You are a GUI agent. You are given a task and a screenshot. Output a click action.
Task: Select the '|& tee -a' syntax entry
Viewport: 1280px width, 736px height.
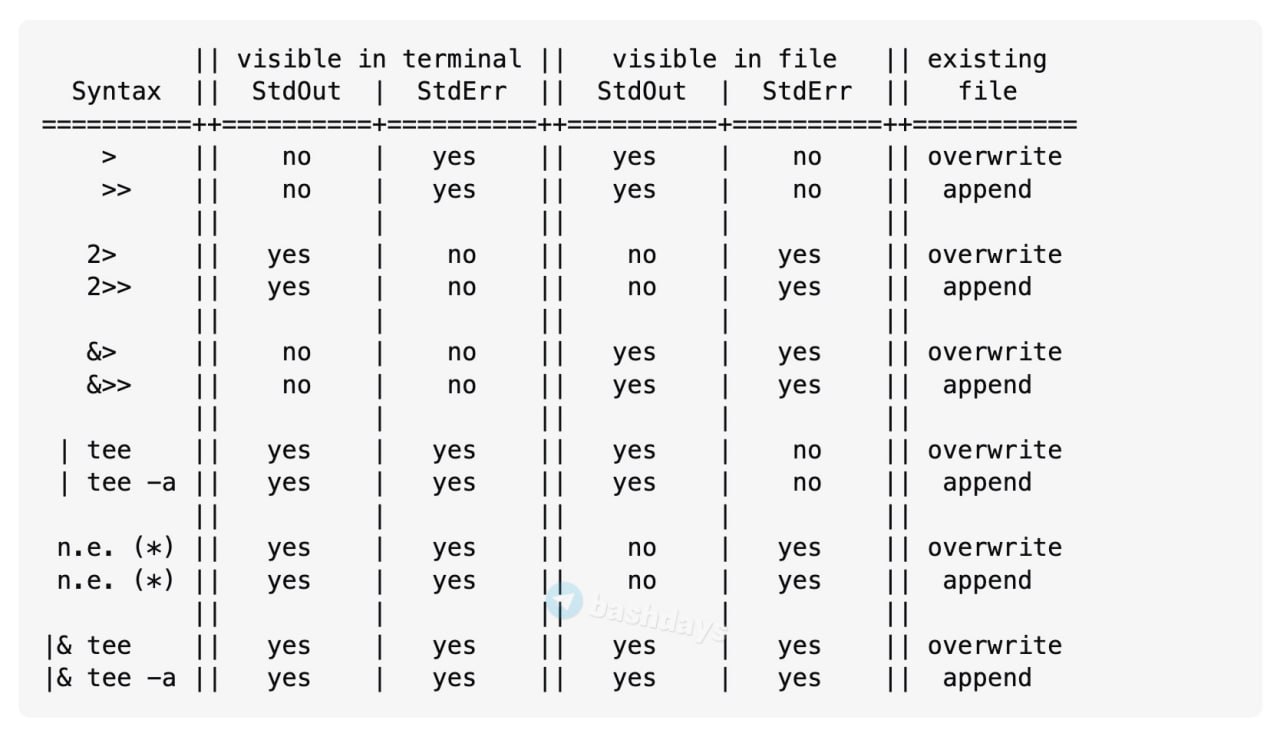tap(110, 678)
